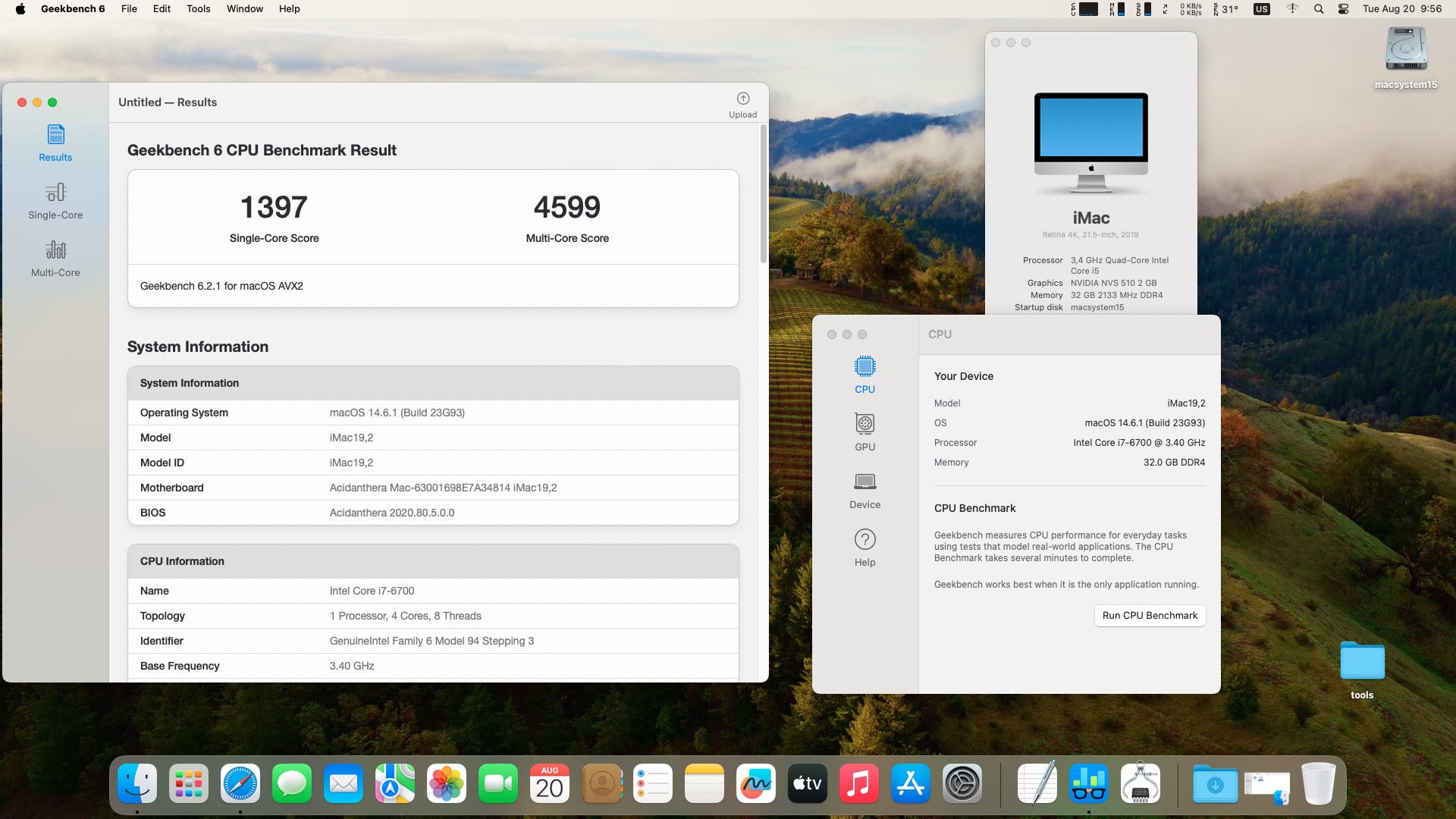Open Apple TV from the Dock
Viewport: 1456px width, 819px height.
pos(808,783)
